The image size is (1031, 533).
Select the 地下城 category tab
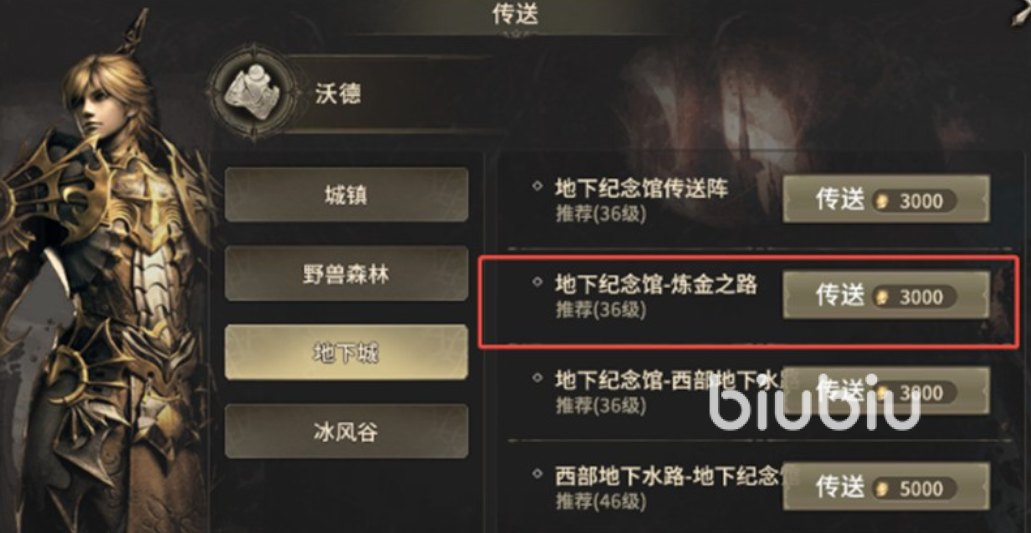pos(347,352)
